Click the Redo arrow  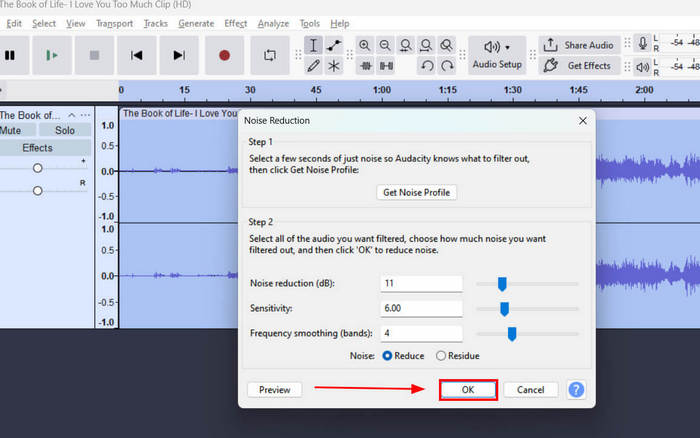[x=447, y=66]
